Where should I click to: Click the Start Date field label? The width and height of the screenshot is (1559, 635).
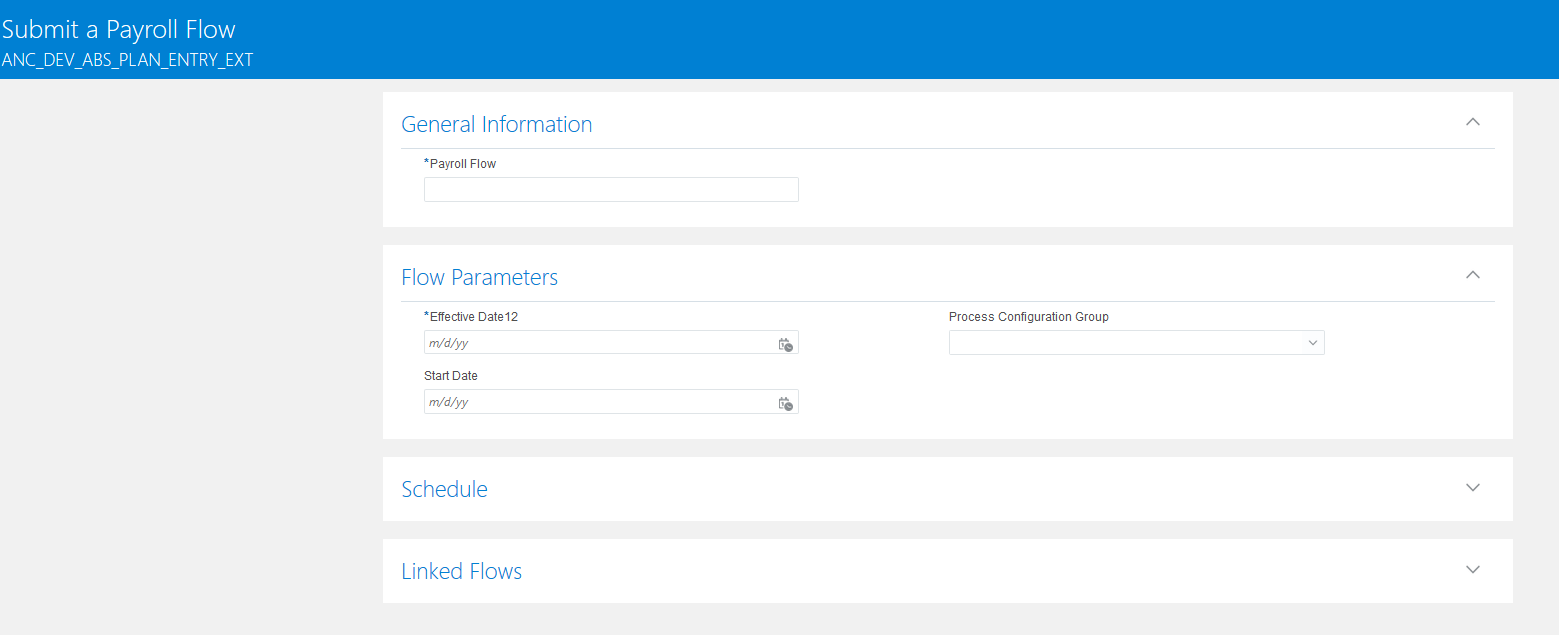[451, 376]
